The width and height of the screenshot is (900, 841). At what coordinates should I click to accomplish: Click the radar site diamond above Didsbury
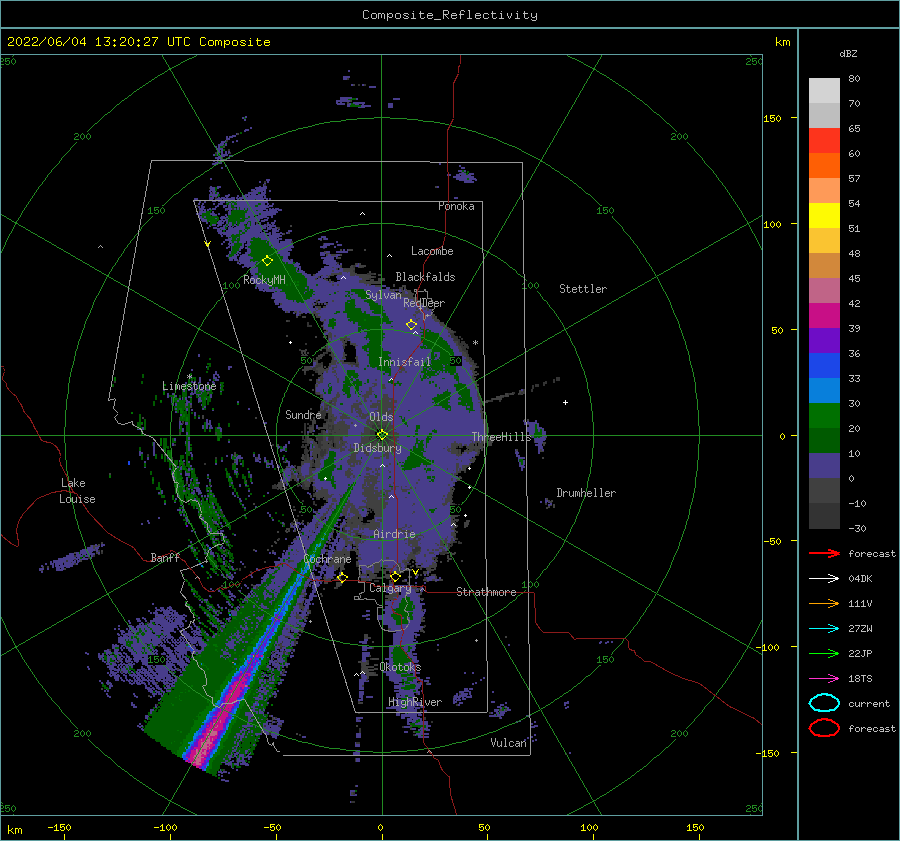(382, 435)
